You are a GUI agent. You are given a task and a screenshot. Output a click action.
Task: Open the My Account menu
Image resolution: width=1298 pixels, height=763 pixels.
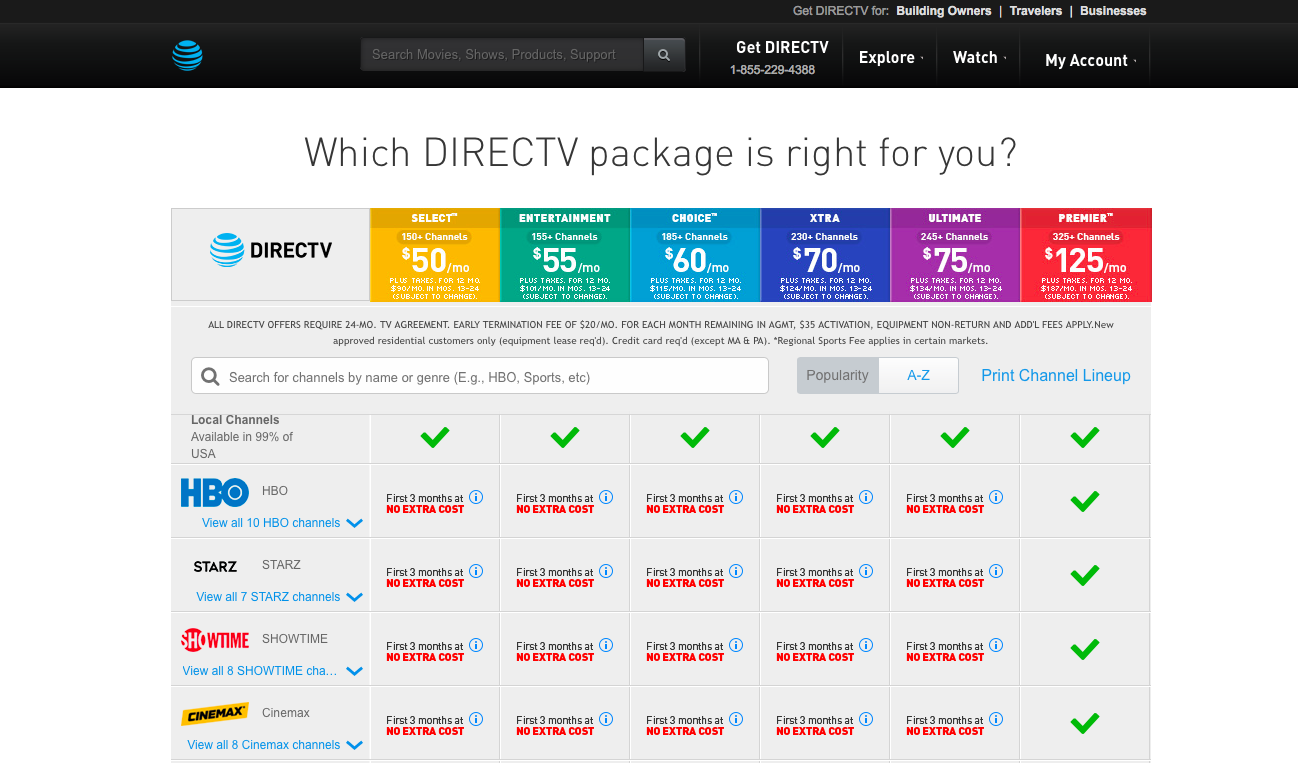pos(1087,60)
